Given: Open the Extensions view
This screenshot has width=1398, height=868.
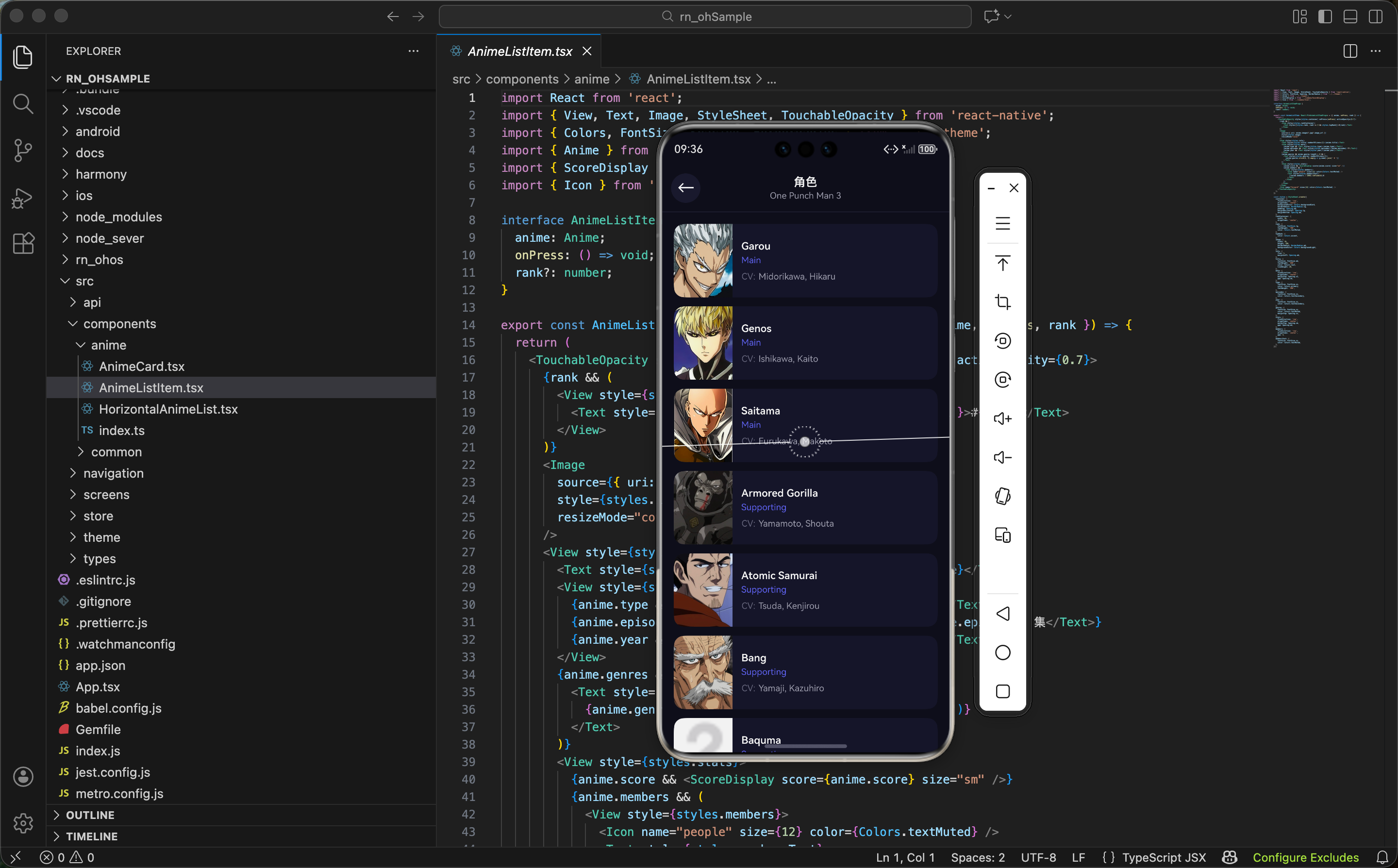Looking at the screenshot, I should (22, 243).
